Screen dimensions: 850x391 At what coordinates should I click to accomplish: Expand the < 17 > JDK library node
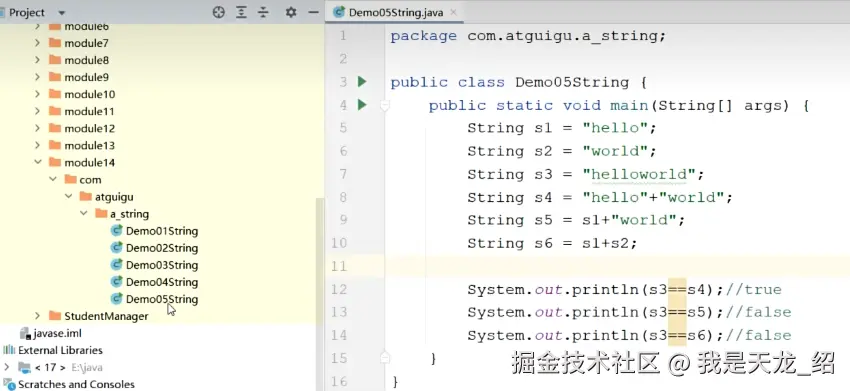7,367
